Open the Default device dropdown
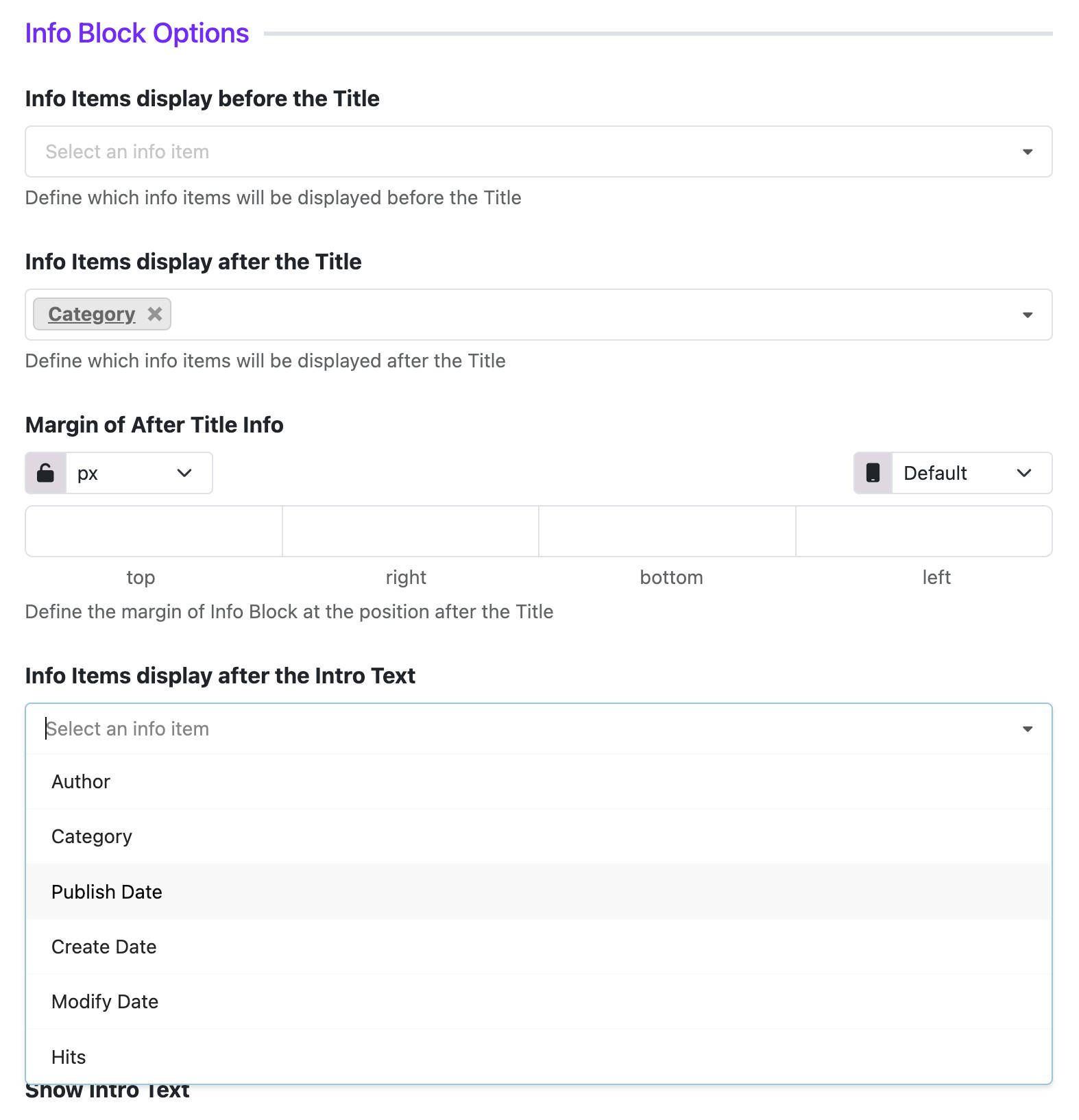 coord(971,473)
